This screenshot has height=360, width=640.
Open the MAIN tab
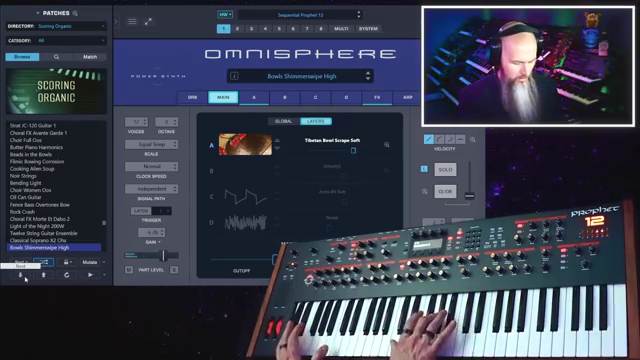click(223, 98)
